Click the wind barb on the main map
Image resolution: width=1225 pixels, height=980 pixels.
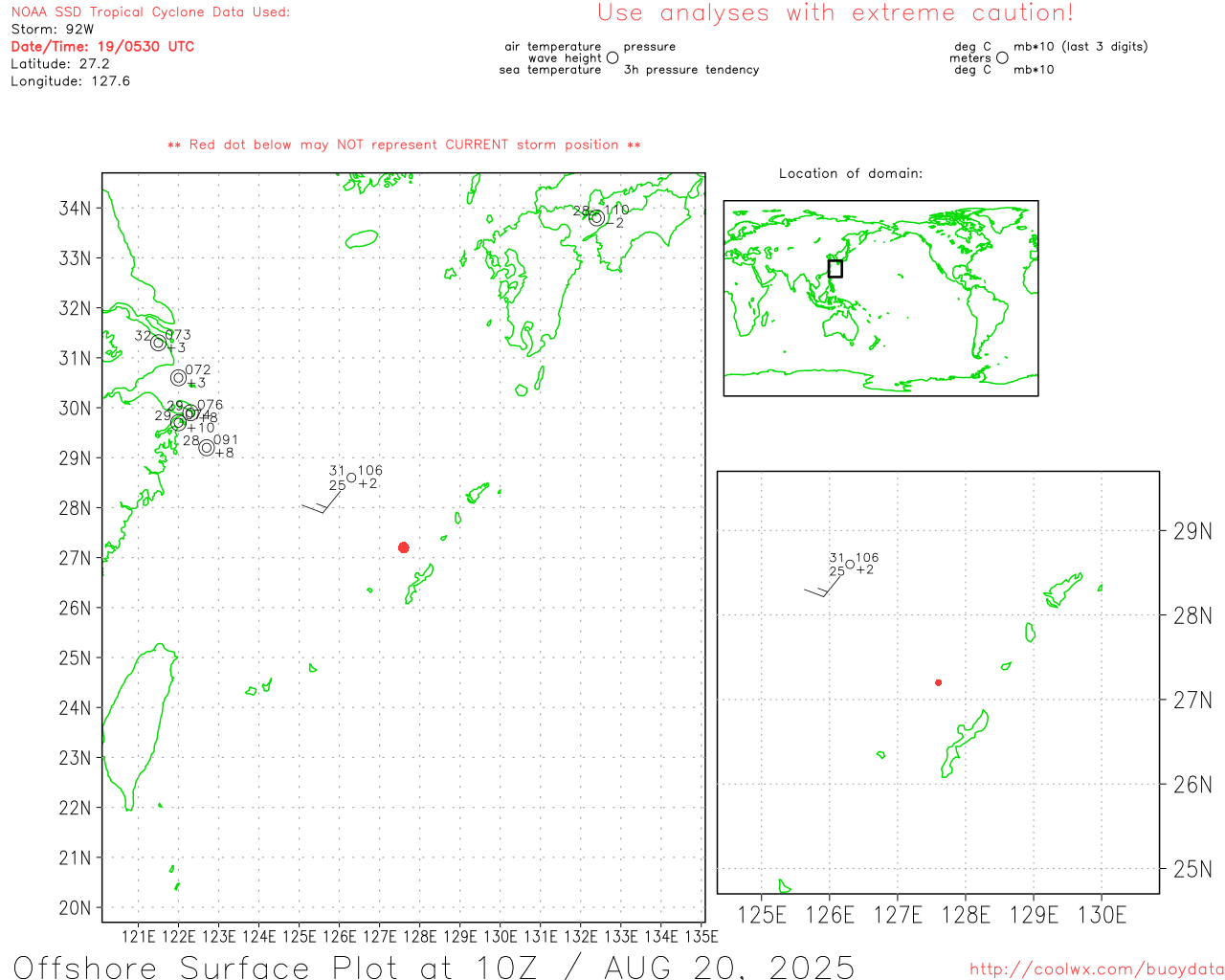click(323, 501)
